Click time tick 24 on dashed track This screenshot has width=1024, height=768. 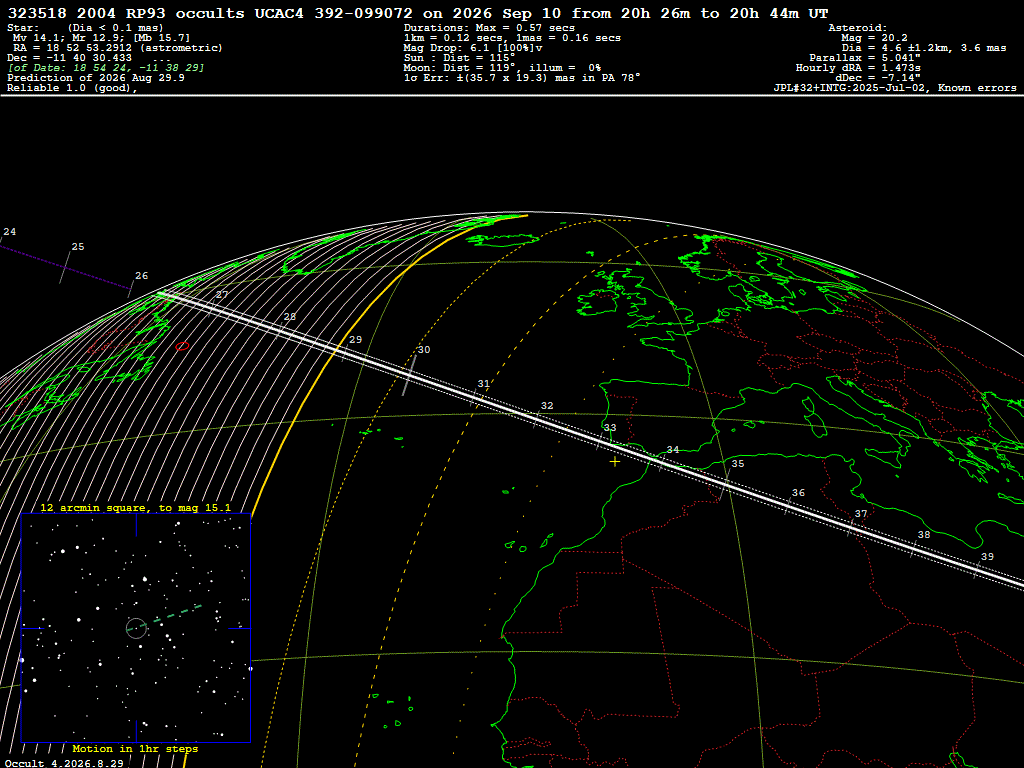point(10,232)
